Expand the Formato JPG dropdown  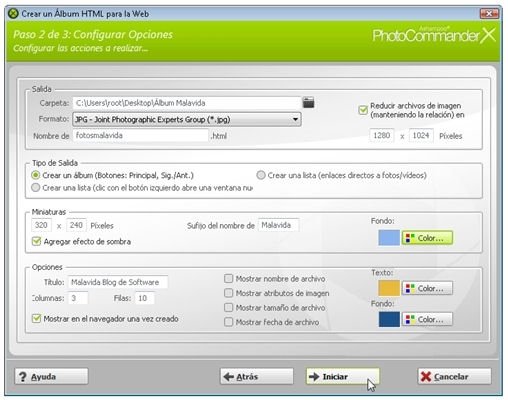pos(187,119)
